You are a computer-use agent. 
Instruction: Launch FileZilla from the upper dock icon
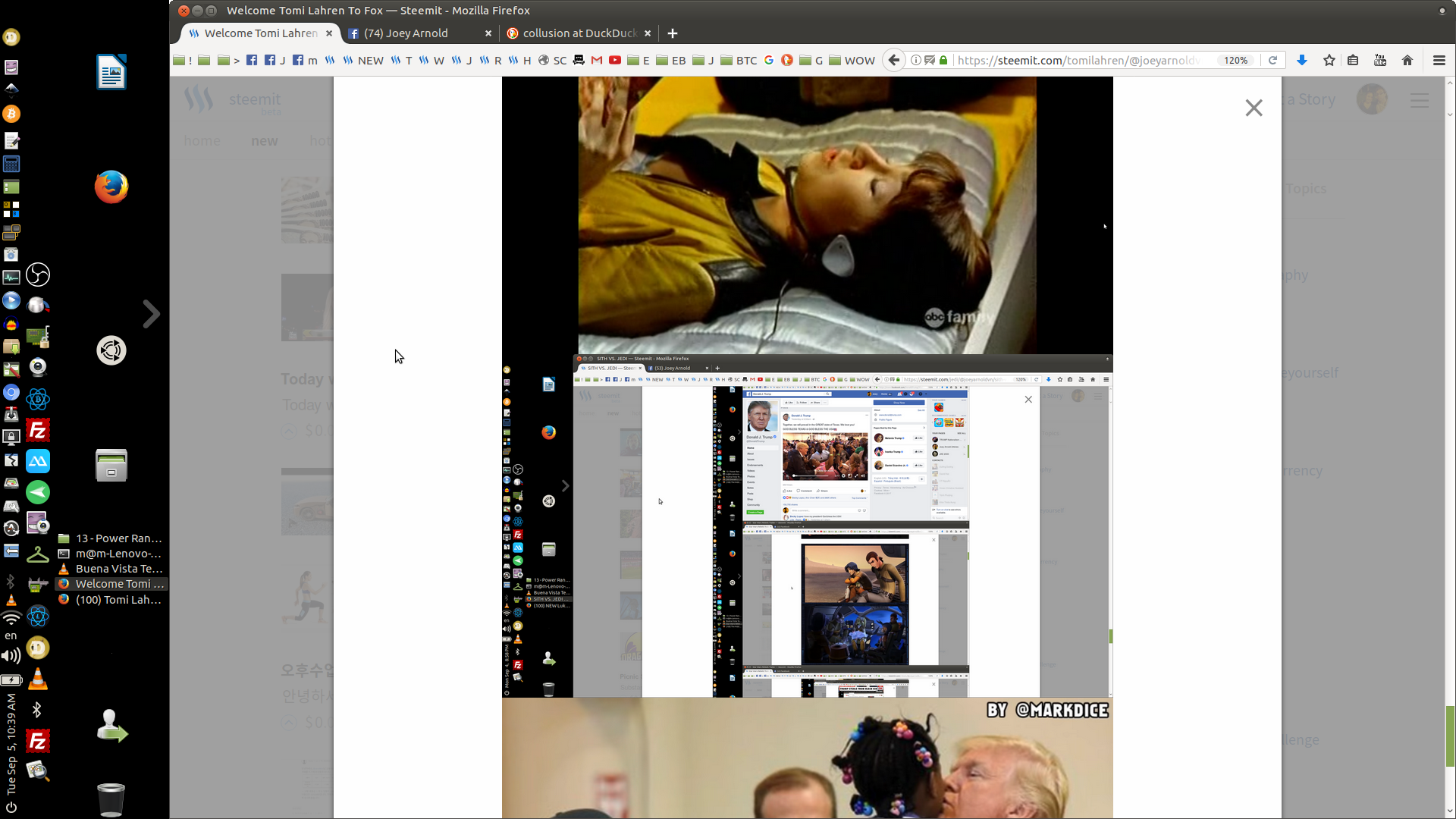[x=38, y=431]
